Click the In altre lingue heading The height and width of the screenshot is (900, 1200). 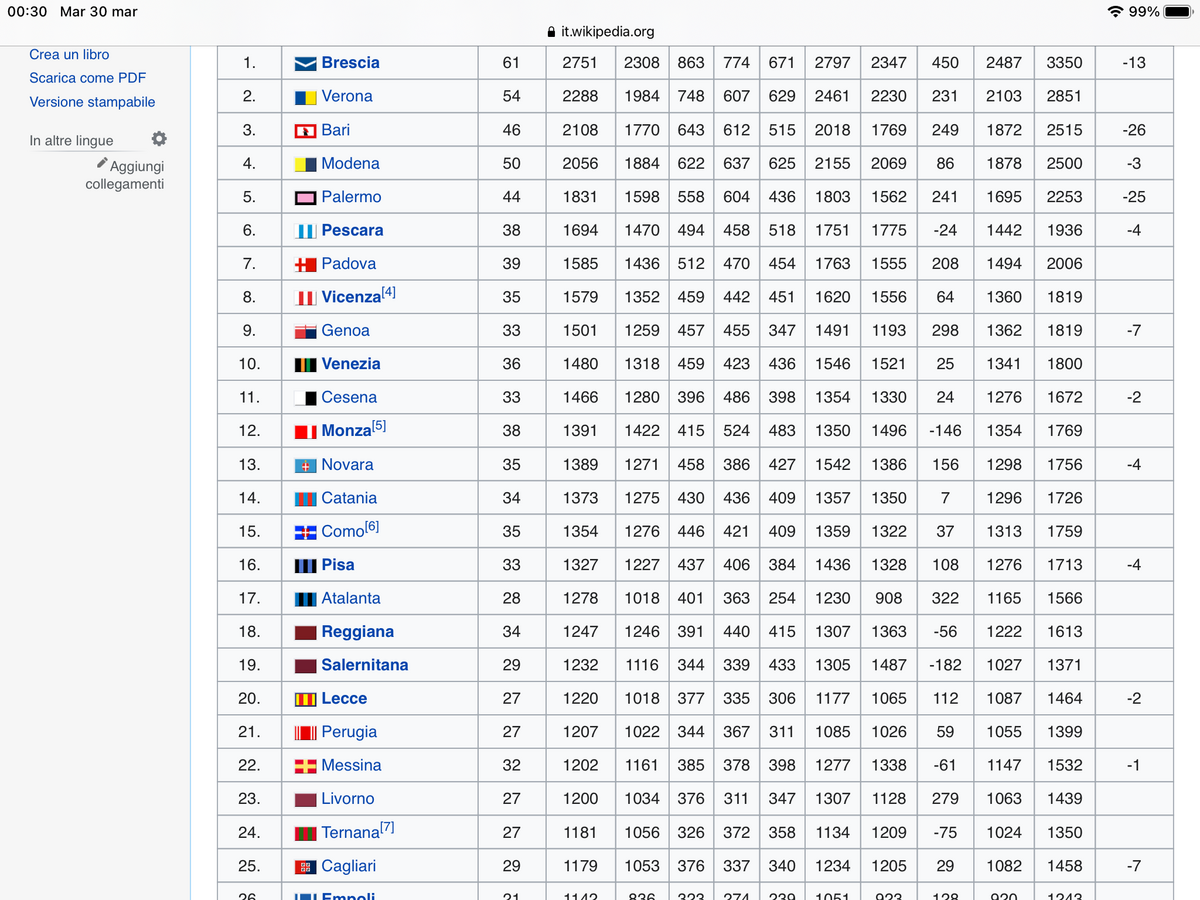(71, 141)
